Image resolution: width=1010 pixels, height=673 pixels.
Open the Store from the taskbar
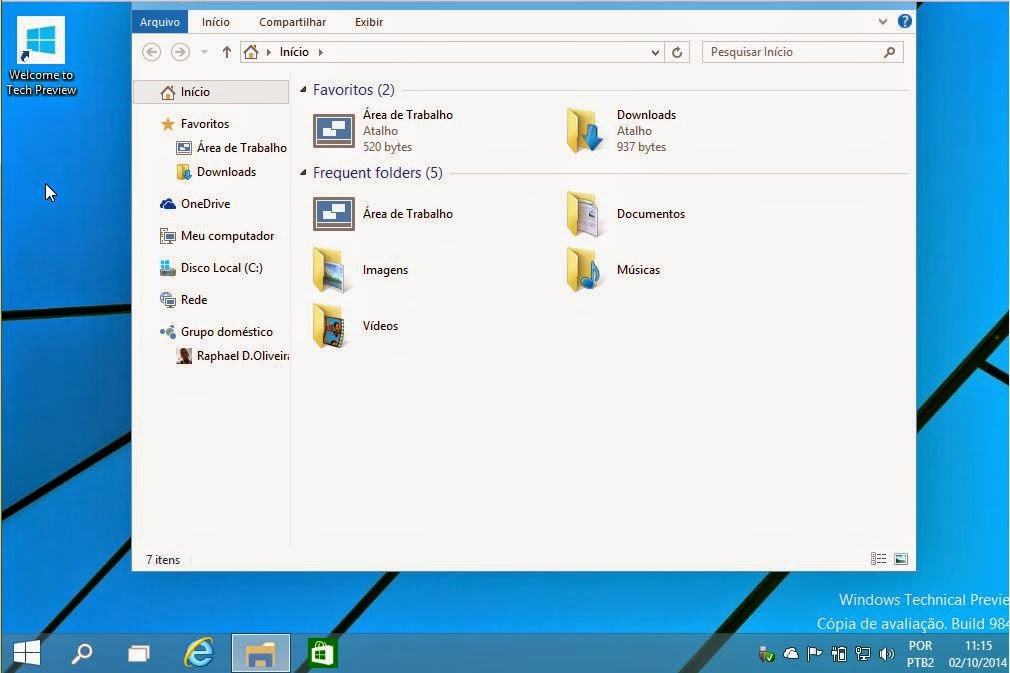pos(322,654)
